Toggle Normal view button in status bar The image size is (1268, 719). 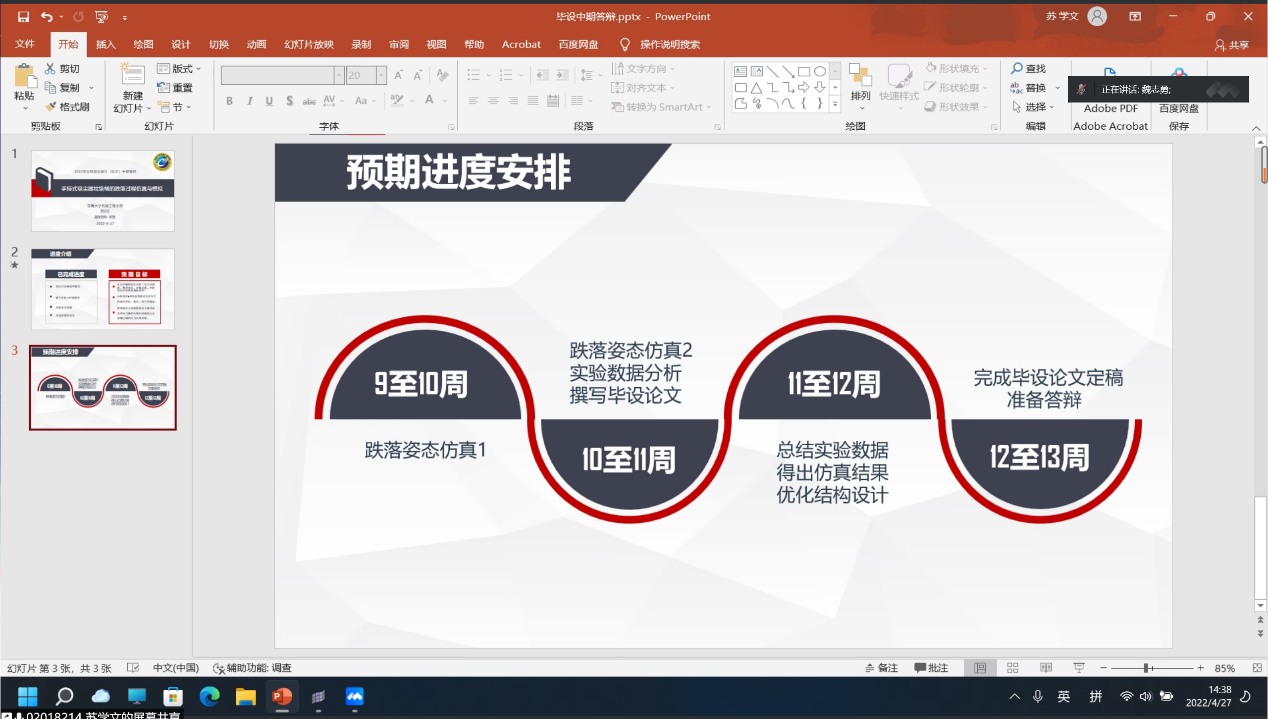[980, 668]
